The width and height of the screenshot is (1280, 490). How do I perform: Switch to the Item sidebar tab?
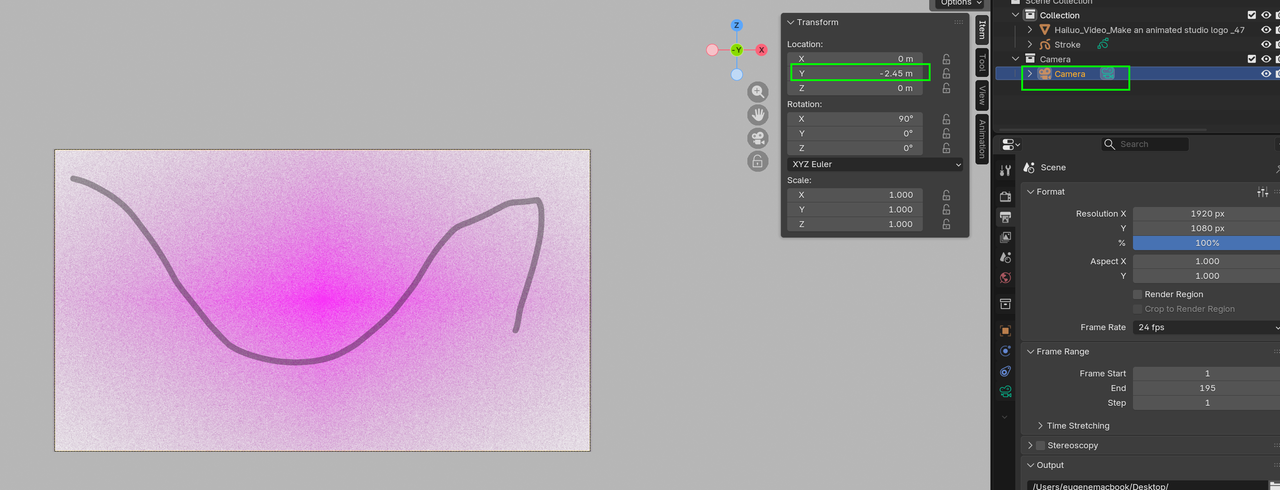coord(982,29)
